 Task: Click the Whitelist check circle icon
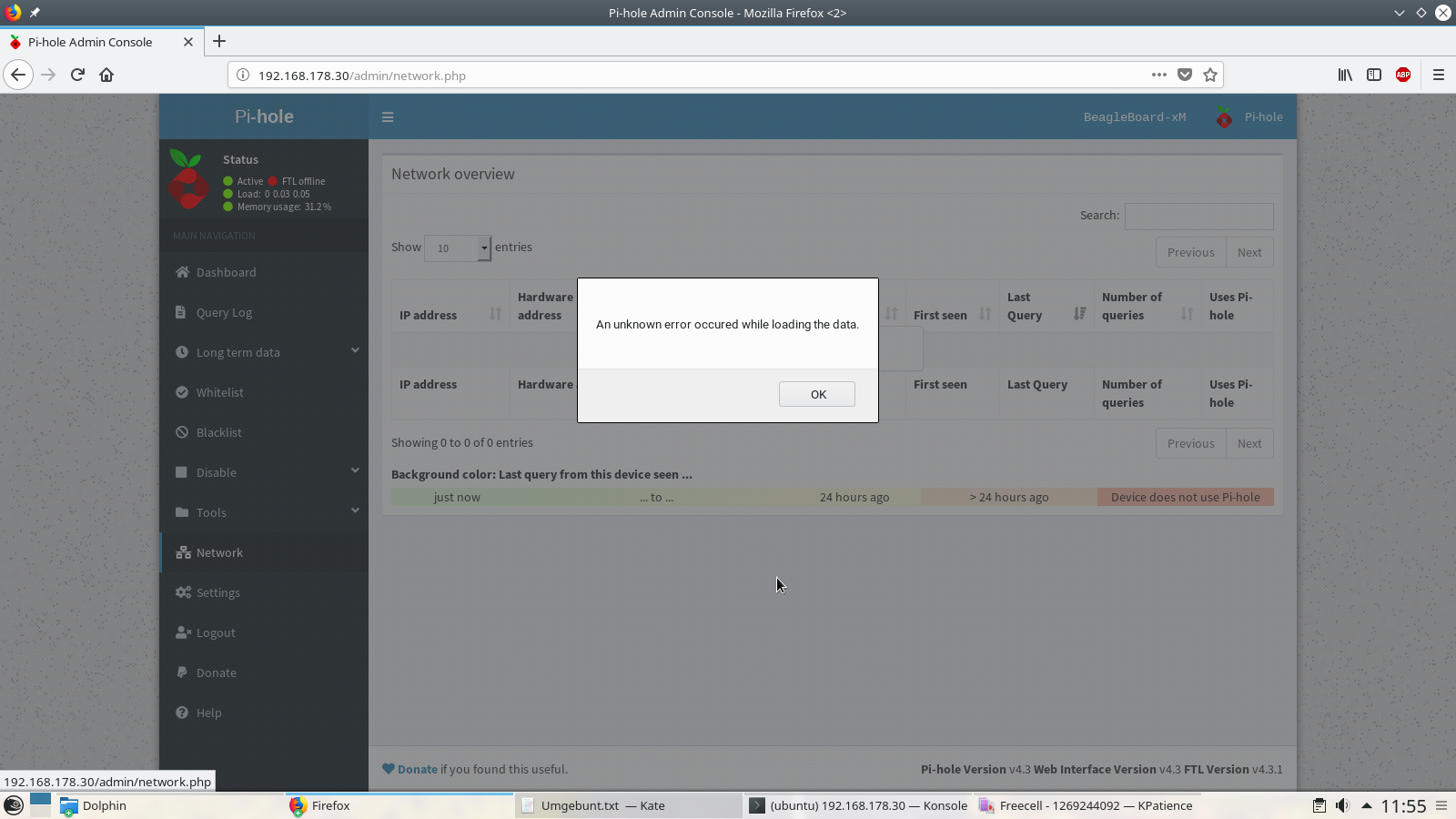pyautogui.click(x=182, y=392)
